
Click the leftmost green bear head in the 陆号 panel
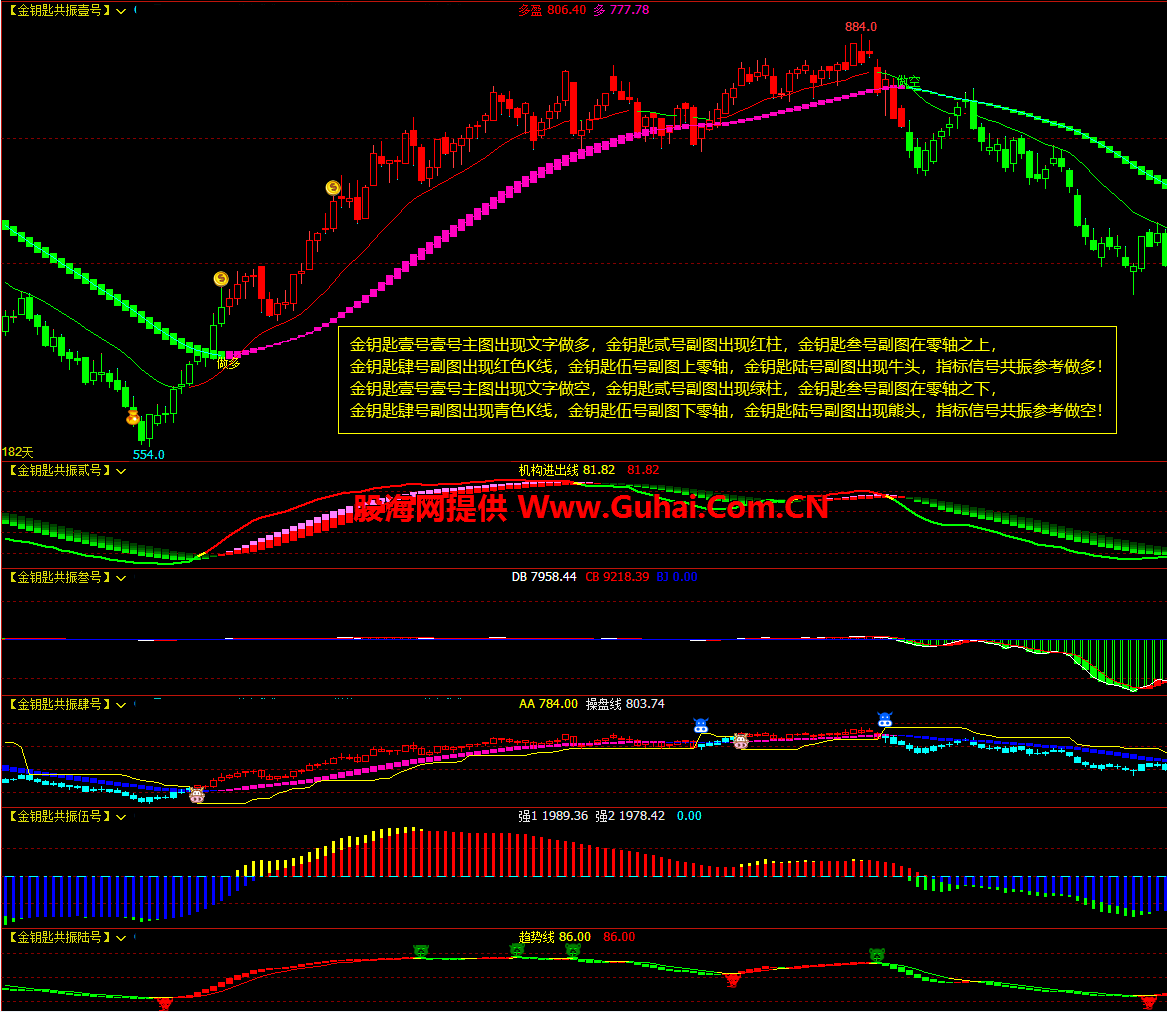(x=421, y=951)
